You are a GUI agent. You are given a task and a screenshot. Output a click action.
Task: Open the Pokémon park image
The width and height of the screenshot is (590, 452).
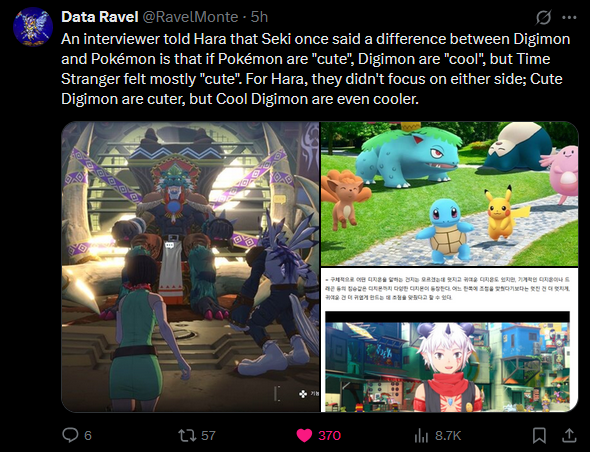[x=449, y=193]
